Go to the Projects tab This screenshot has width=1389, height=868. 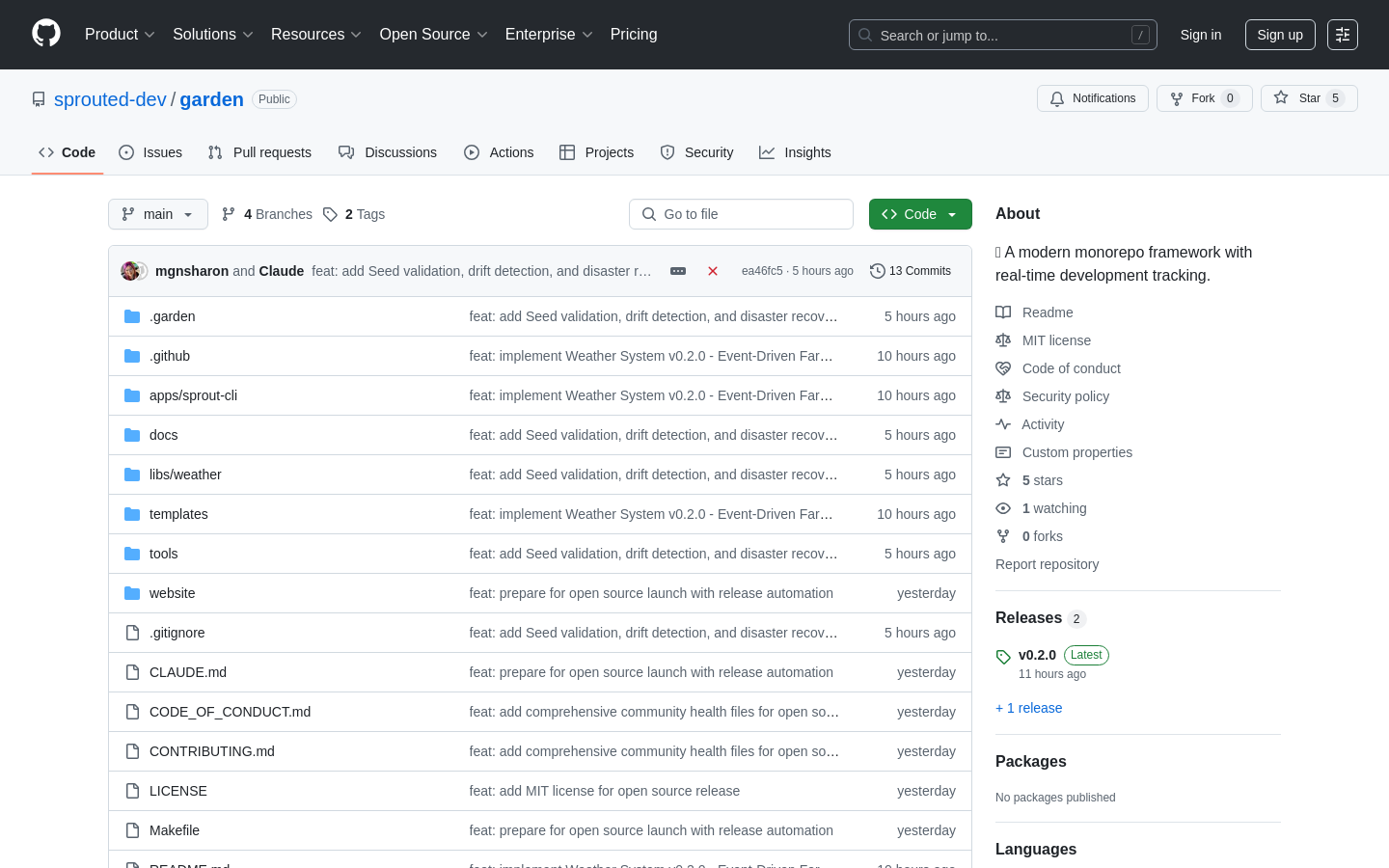click(x=597, y=152)
